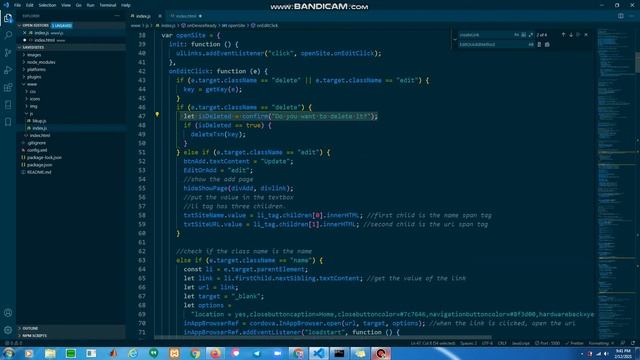This screenshot has width=640, height=360.
Task: Open Google Chrome taskbar icon
Action: (x=195, y=353)
